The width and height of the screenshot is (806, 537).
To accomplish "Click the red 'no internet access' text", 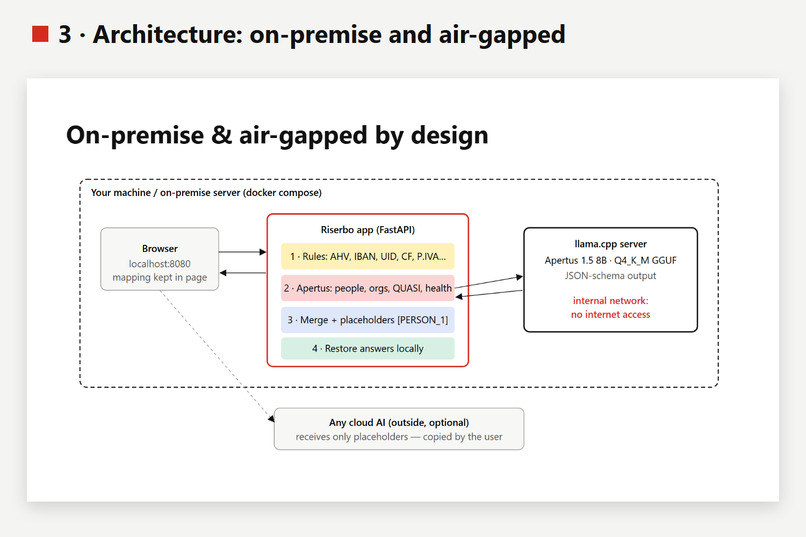I will 611,314.
